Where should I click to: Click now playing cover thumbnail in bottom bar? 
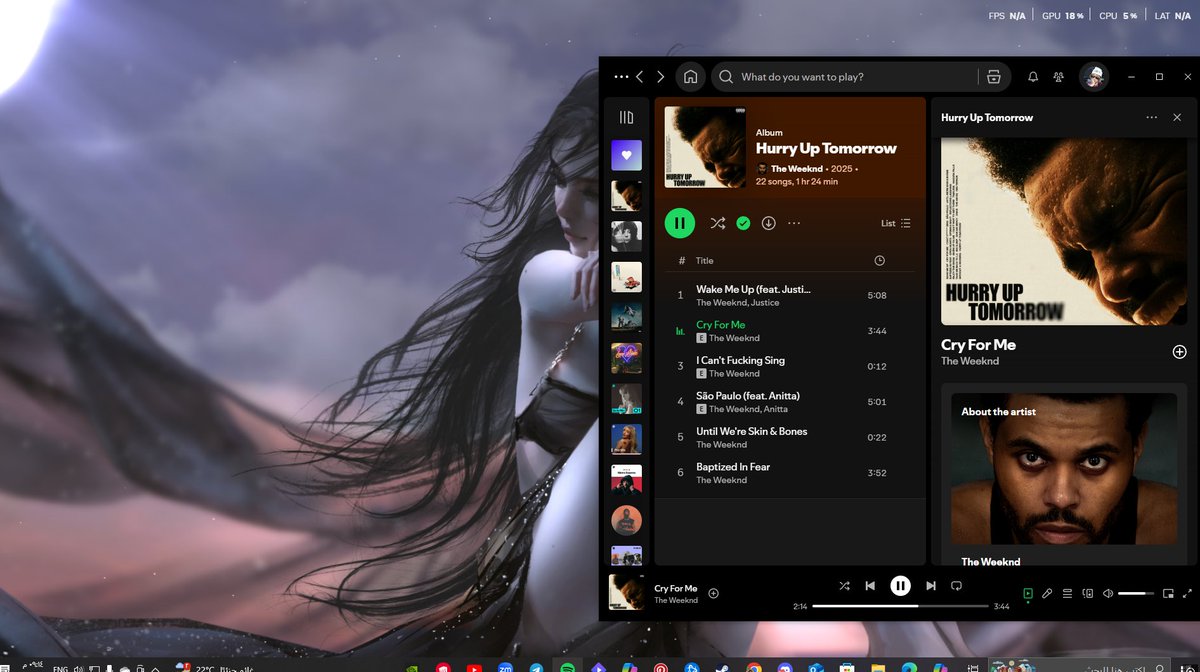pyautogui.click(x=627, y=592)
